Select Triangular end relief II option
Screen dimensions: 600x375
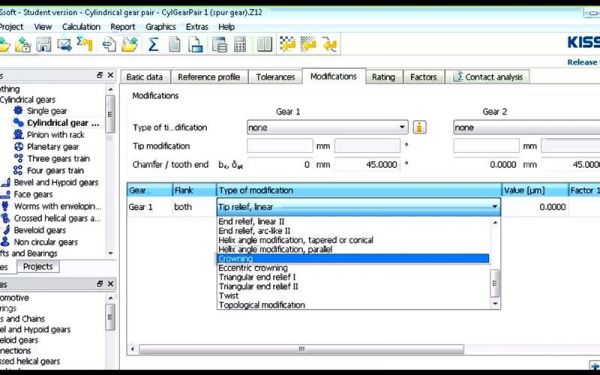tap(353, 286)
